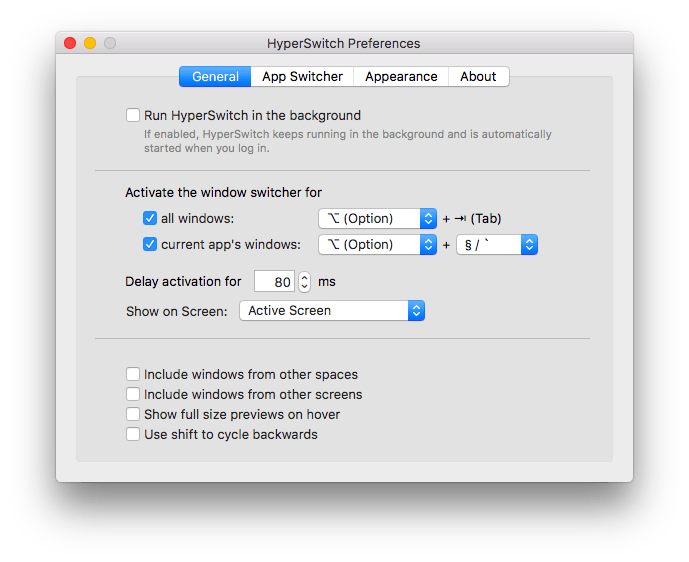Switch to the App Switcher tab

coord(302,77)
